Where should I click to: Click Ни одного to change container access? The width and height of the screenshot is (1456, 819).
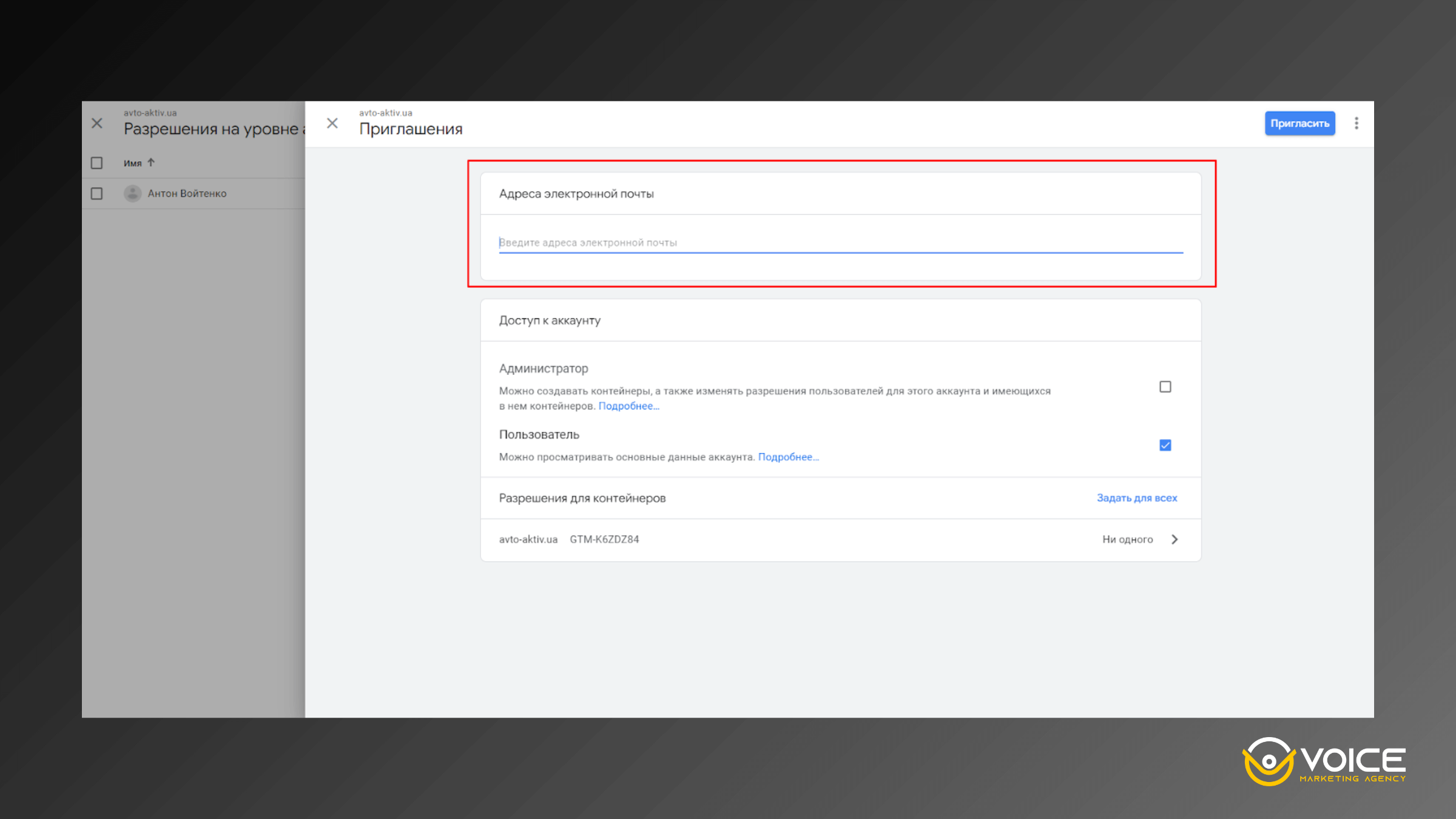[1128, 539]
